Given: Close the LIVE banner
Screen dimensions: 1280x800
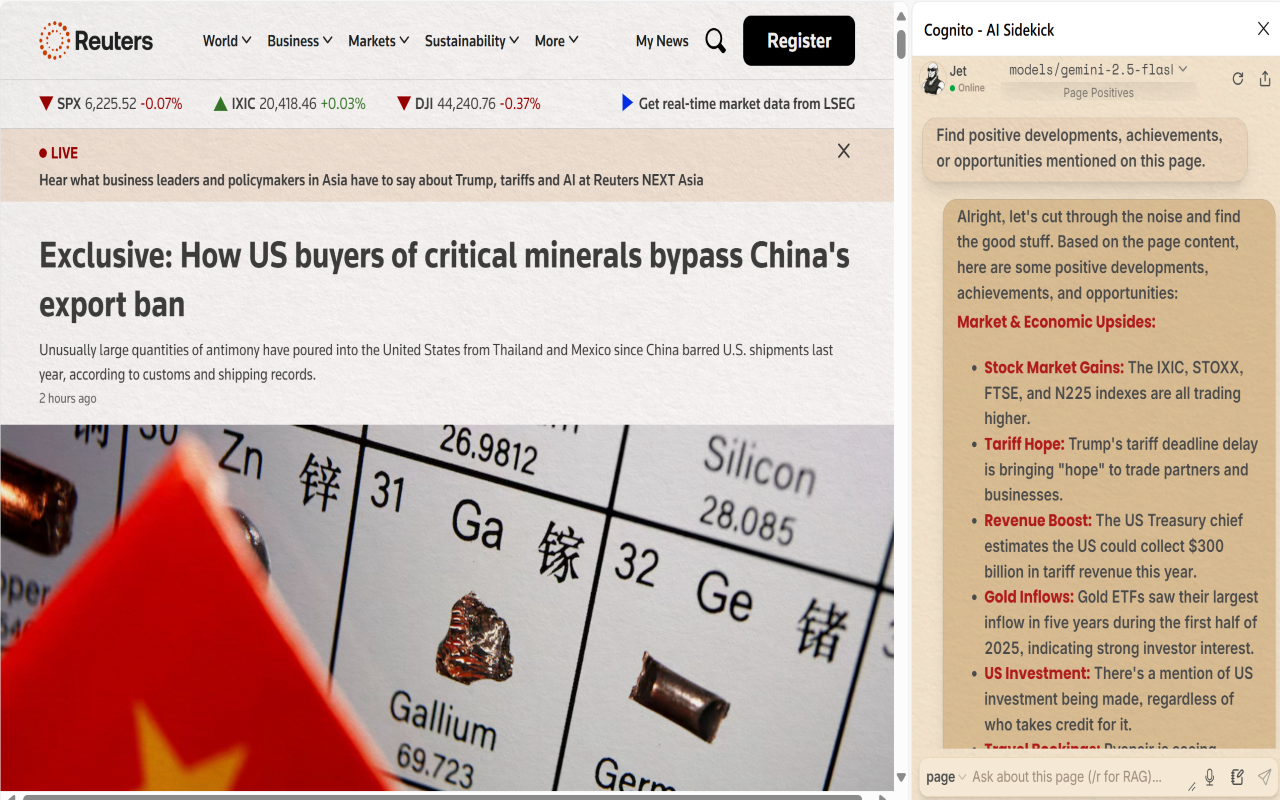Looking at the screenshot, I should pos(844,151).
